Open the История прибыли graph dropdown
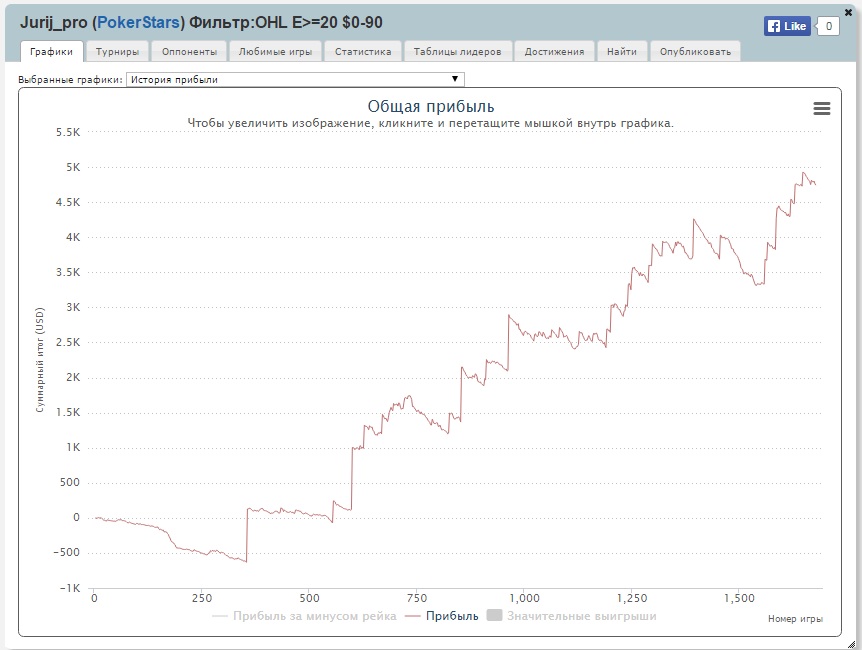The image size is (862, 650). [295, 79]
